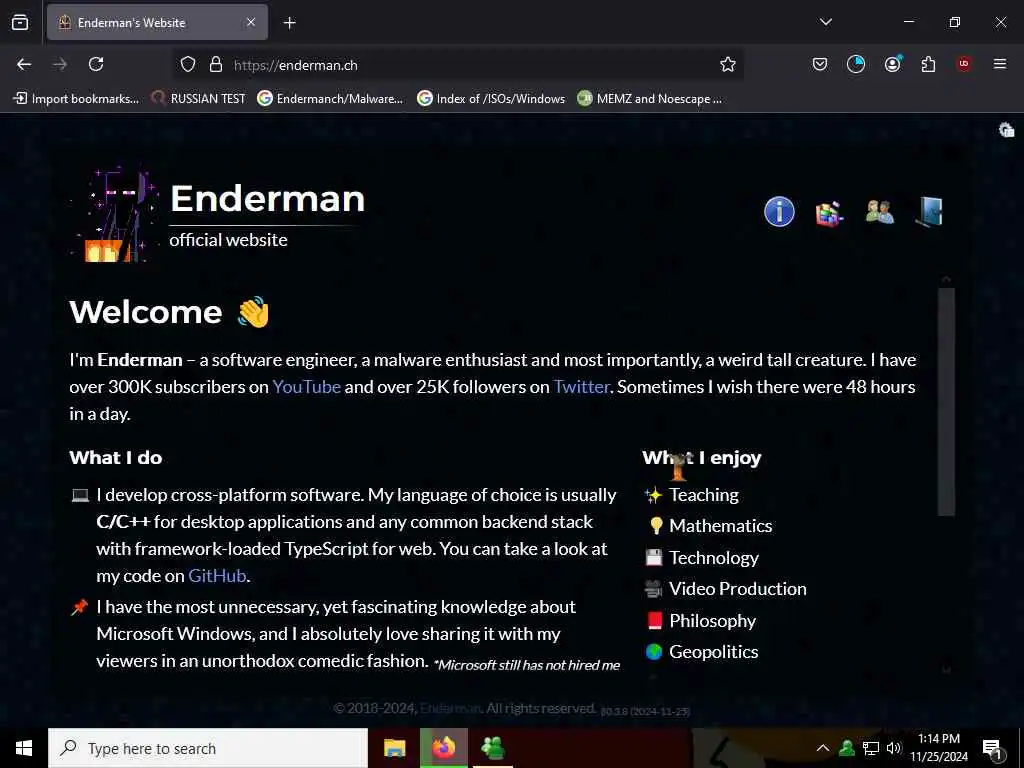Viewport: 1024px width, 768px height.
Task: Click the page vertical scrollbar thumb
Action: point(946,402)
